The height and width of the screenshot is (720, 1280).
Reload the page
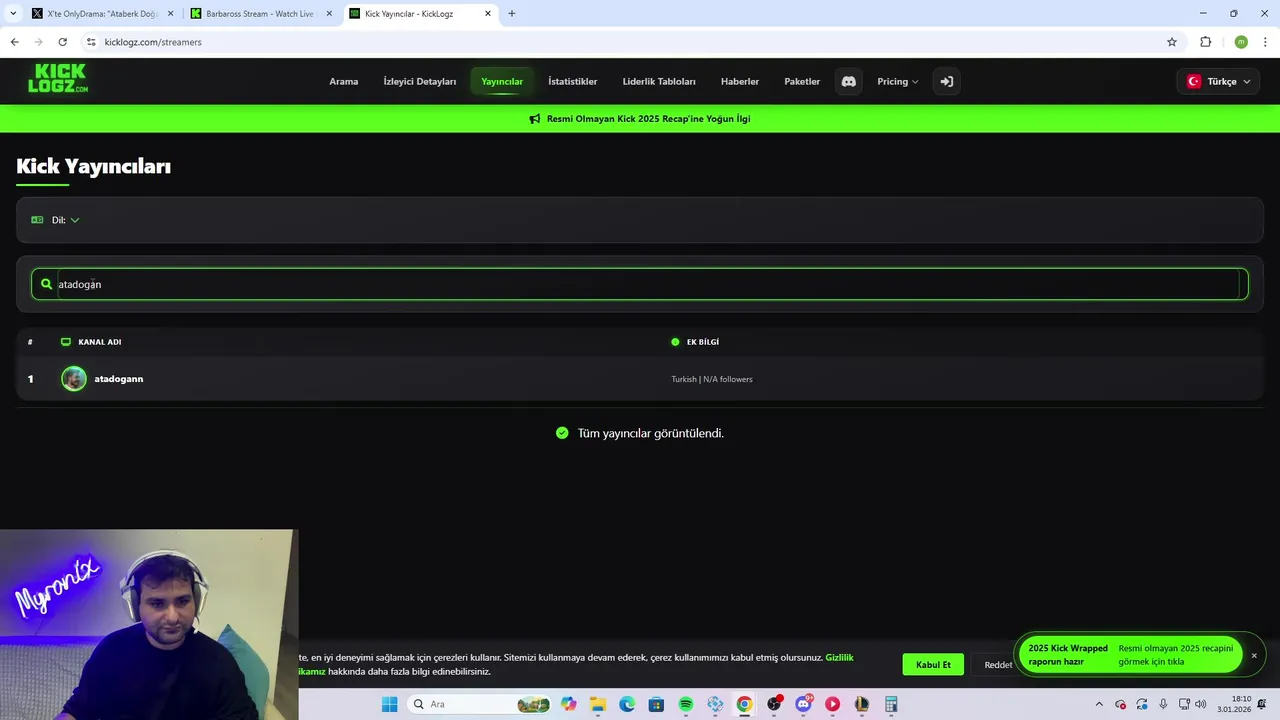click(x=62, y=42)
